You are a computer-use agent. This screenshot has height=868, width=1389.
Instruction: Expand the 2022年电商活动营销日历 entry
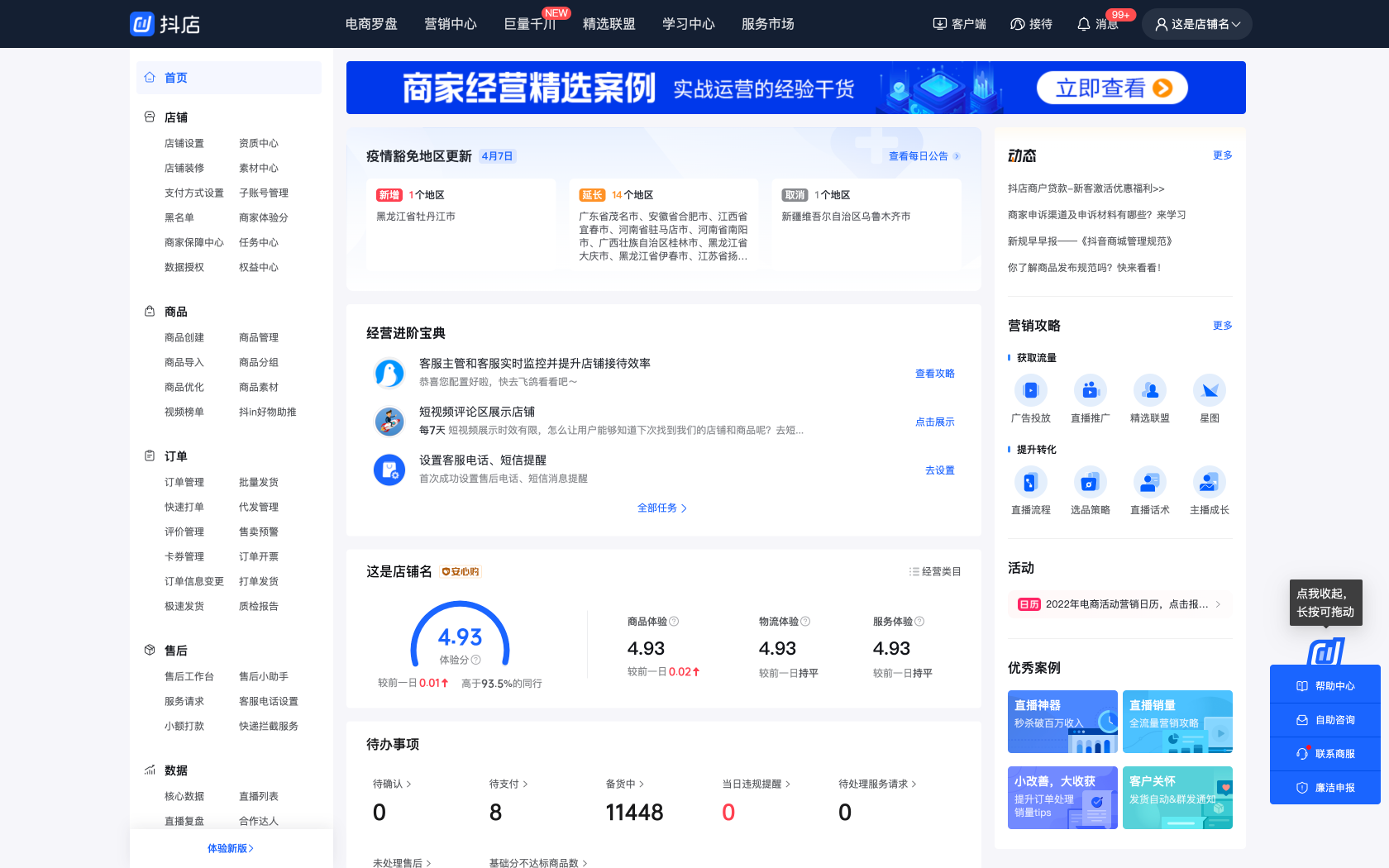[x=1120, y=604]
